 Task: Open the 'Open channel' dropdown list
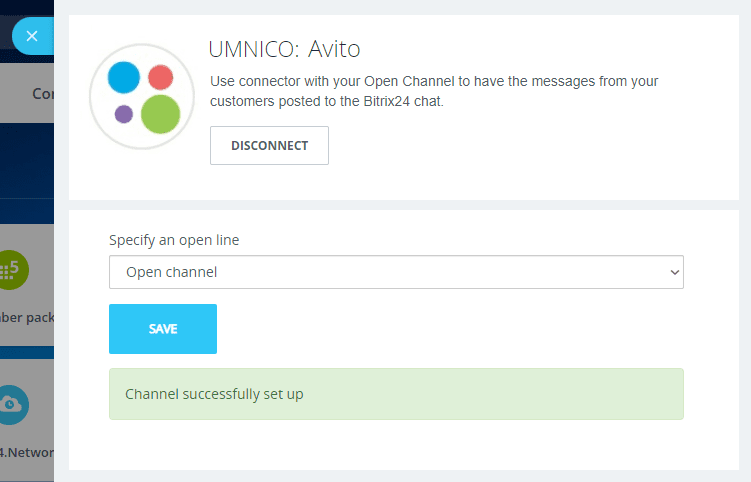click(395, 272)
